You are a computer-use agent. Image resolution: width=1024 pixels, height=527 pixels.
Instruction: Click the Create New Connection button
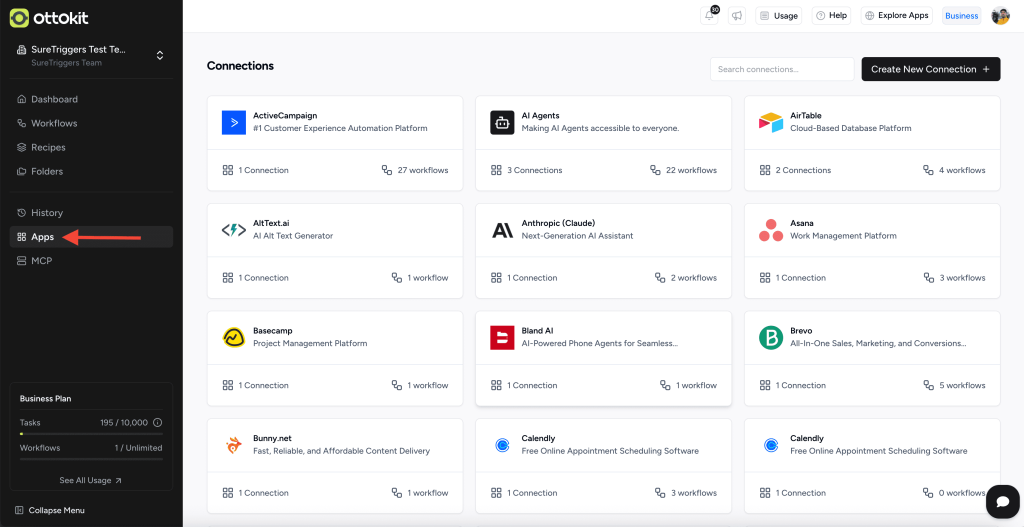tap(930, 69)
